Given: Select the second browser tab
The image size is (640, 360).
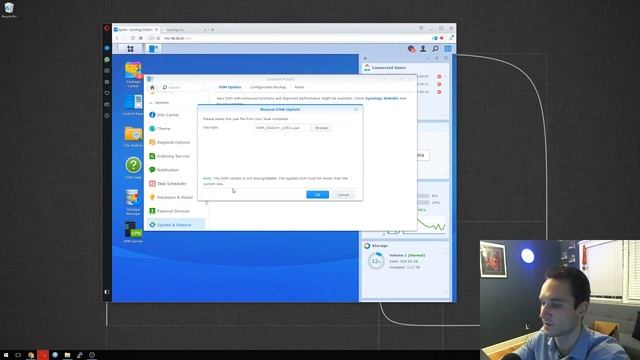Looking at the screenshot, I should (x=184, y=29).
